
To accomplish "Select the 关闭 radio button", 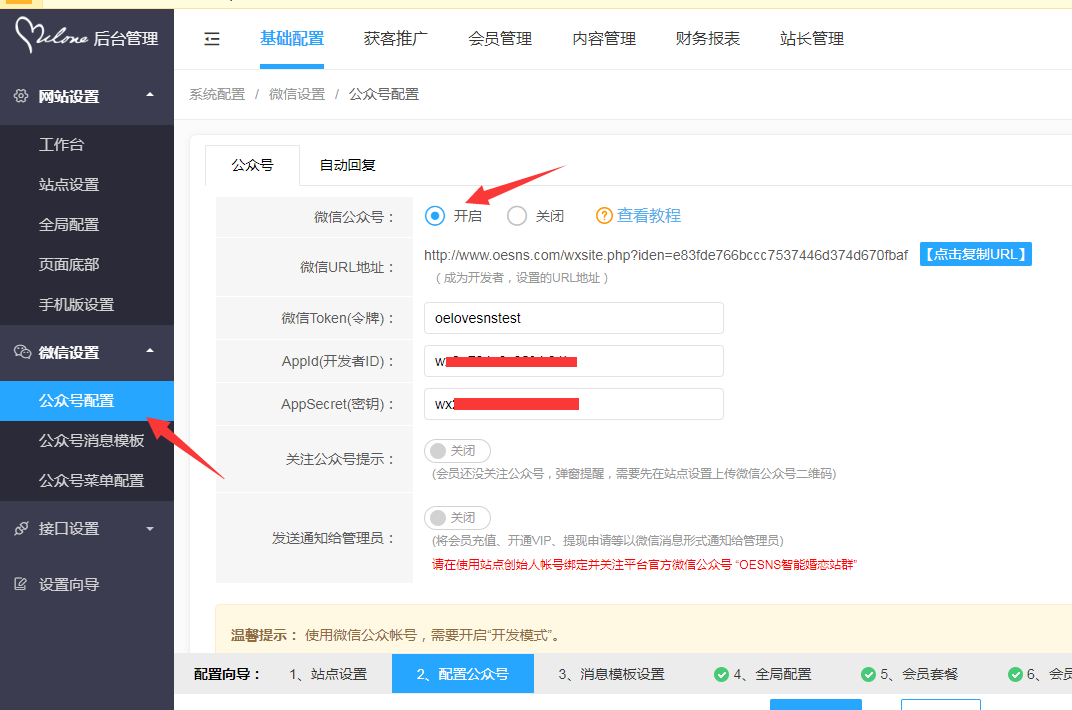I will pos(517,216).
